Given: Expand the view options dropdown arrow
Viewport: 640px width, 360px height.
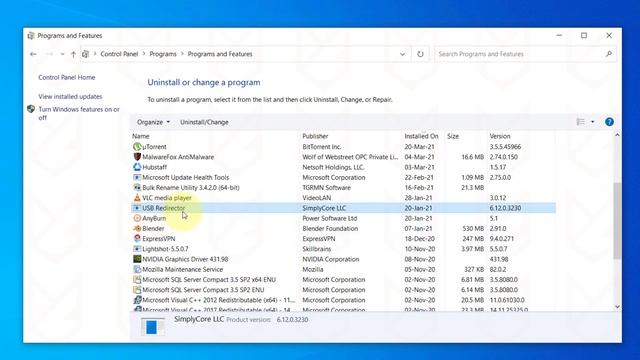Looking at the screenshot, I should click(593, 122).
